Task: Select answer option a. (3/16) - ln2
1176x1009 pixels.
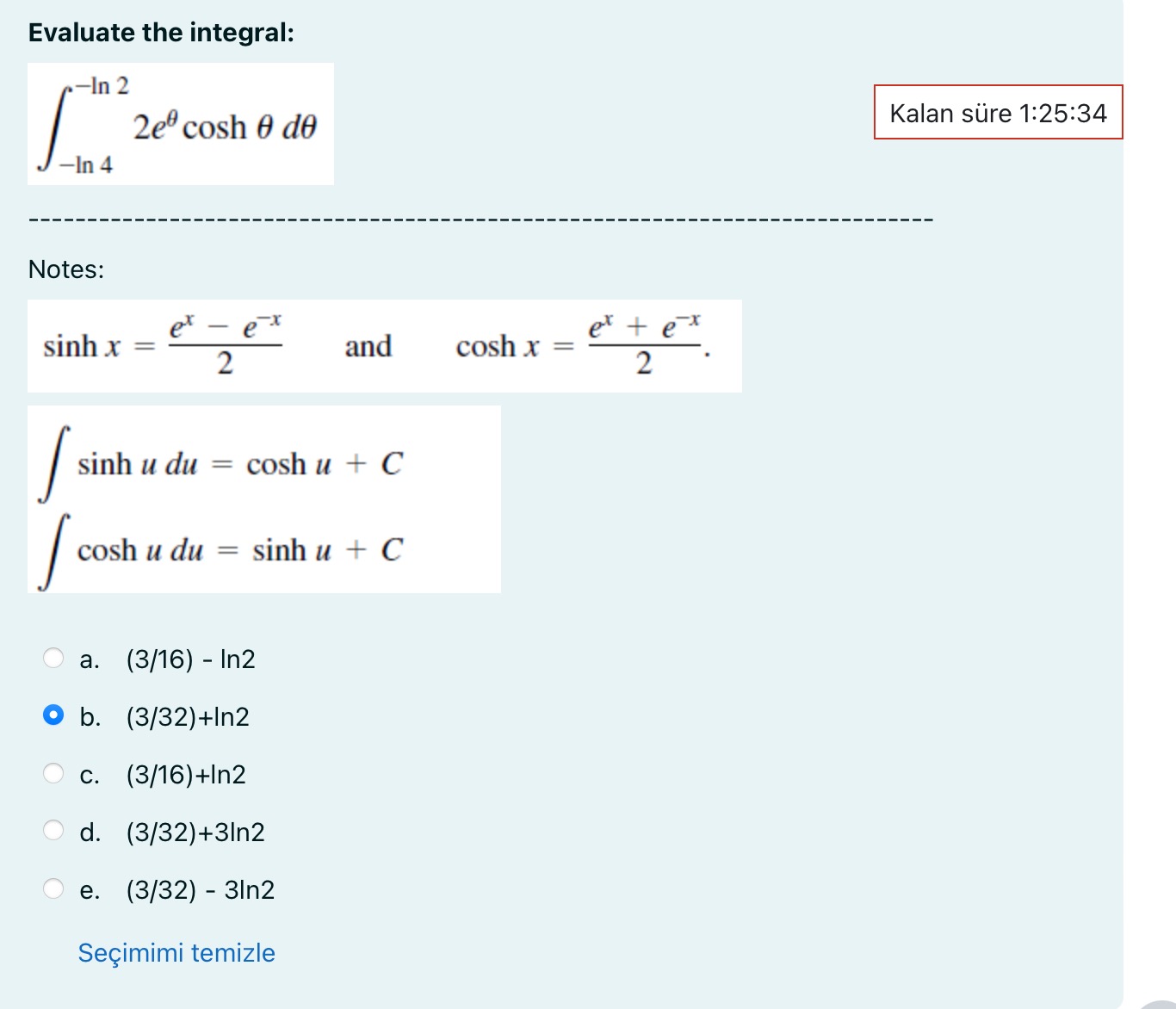Action: 54,657
